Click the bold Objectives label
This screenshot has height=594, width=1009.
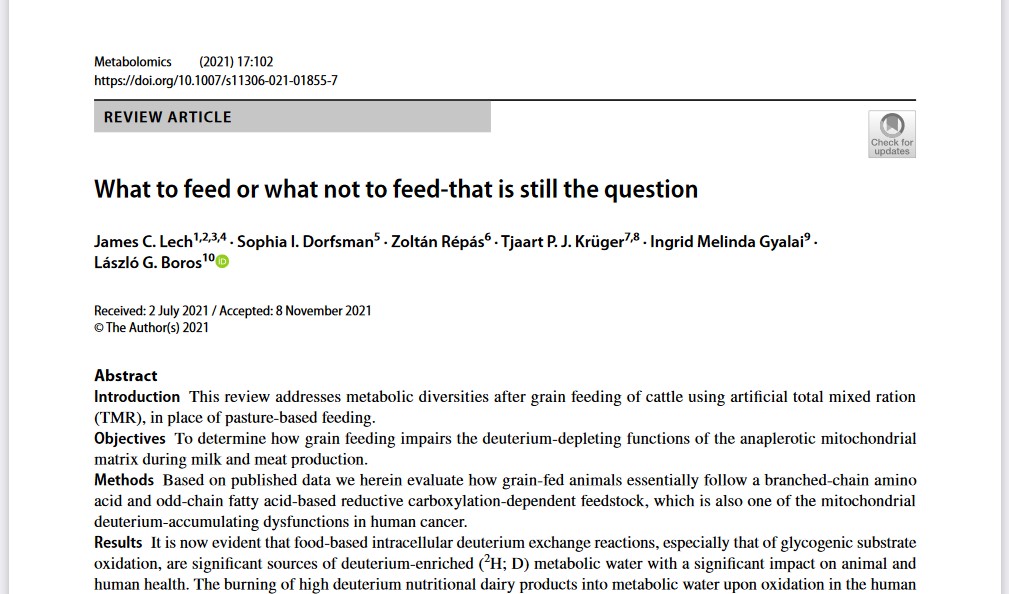[x=130, y=439]
